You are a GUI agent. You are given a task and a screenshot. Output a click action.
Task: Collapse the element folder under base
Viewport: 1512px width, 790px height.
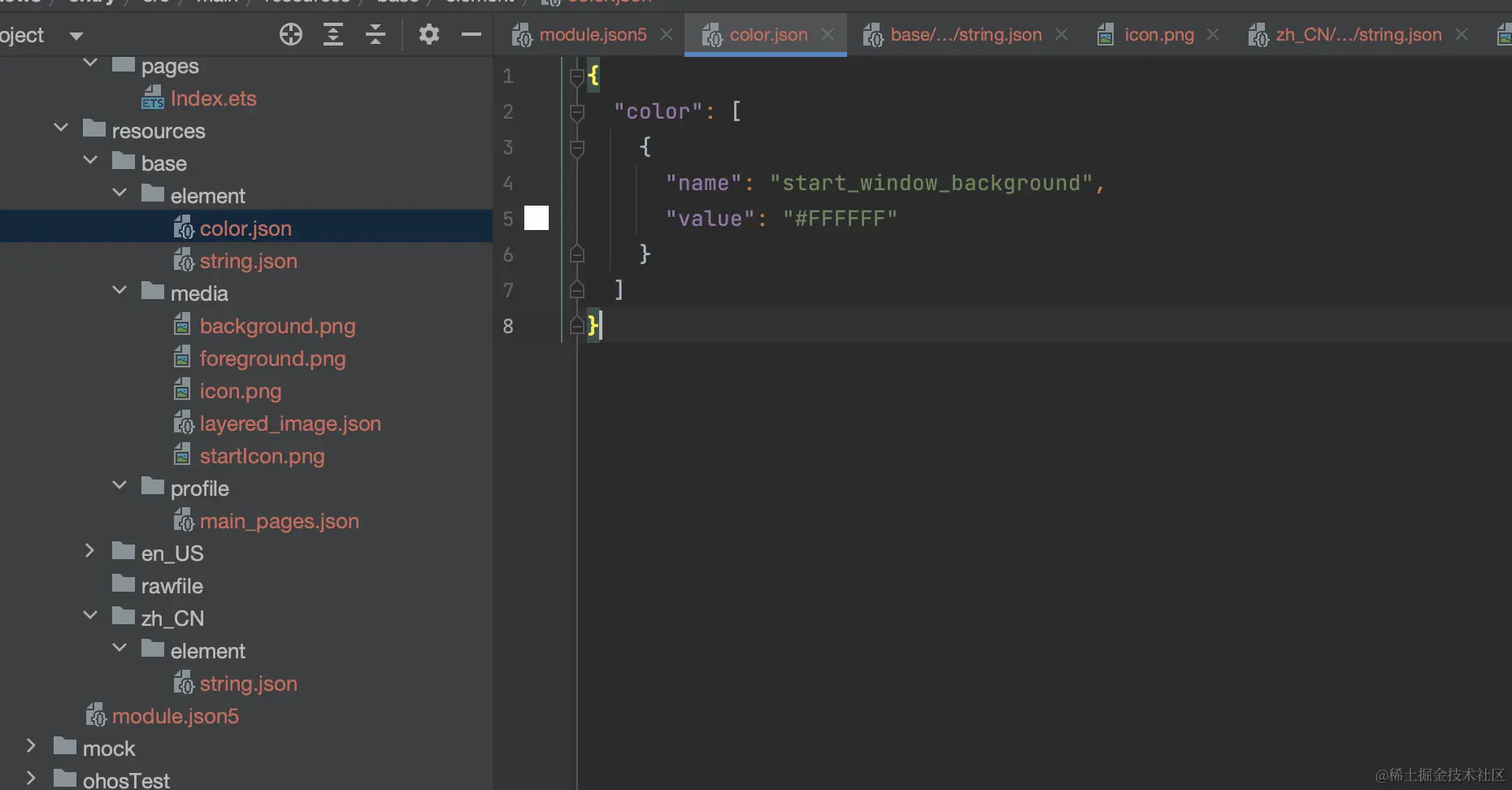coord(119,193)
